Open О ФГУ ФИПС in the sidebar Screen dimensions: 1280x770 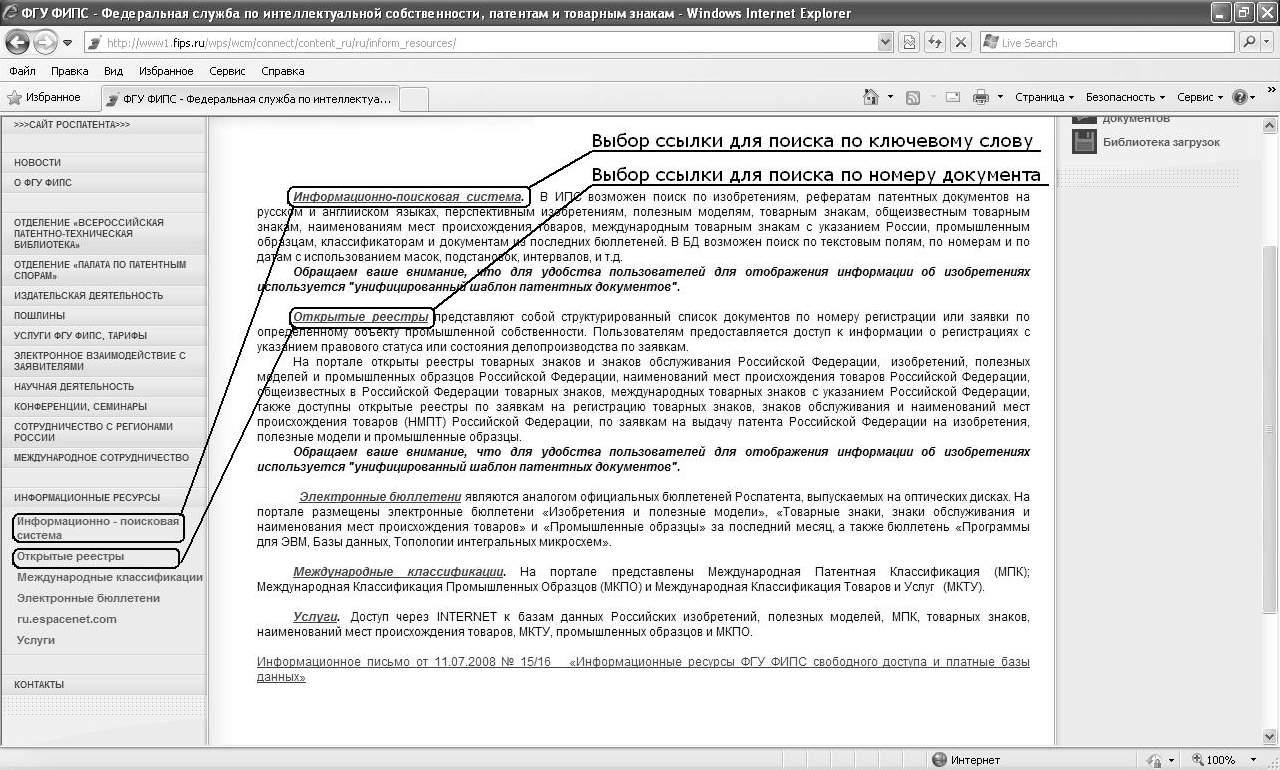[x=43, y=183]
